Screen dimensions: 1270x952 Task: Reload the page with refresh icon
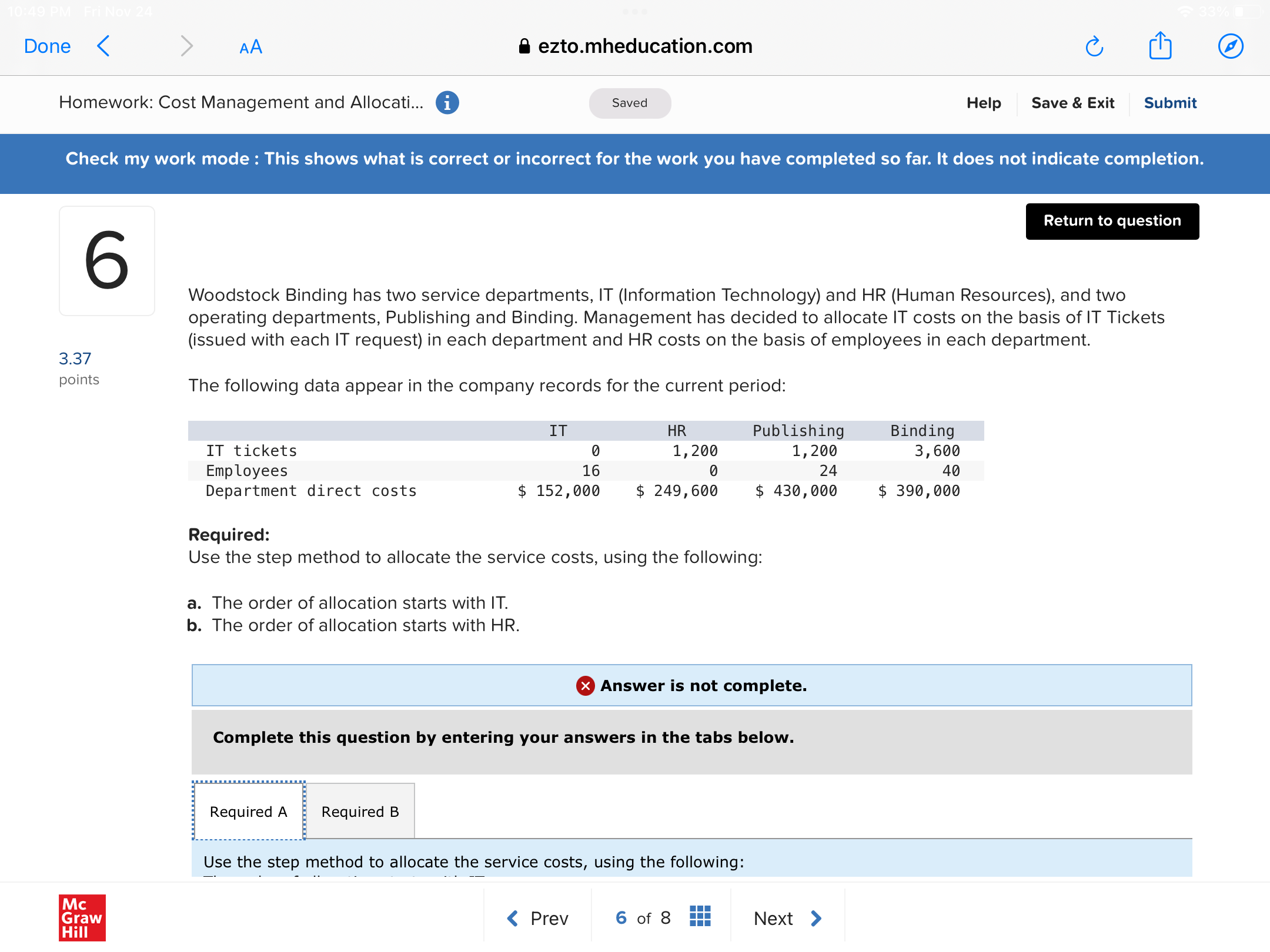(x=1094, y=46)
